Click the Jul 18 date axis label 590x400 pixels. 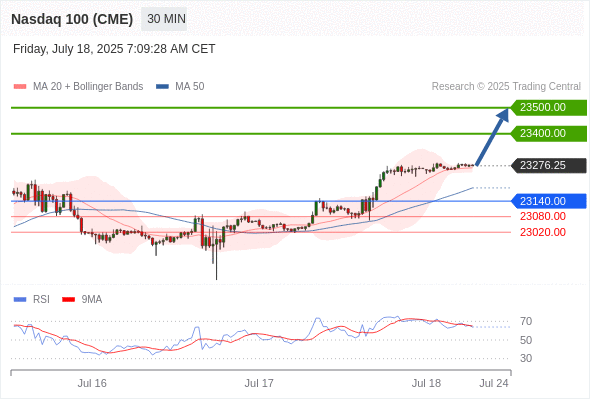[426, 383]
